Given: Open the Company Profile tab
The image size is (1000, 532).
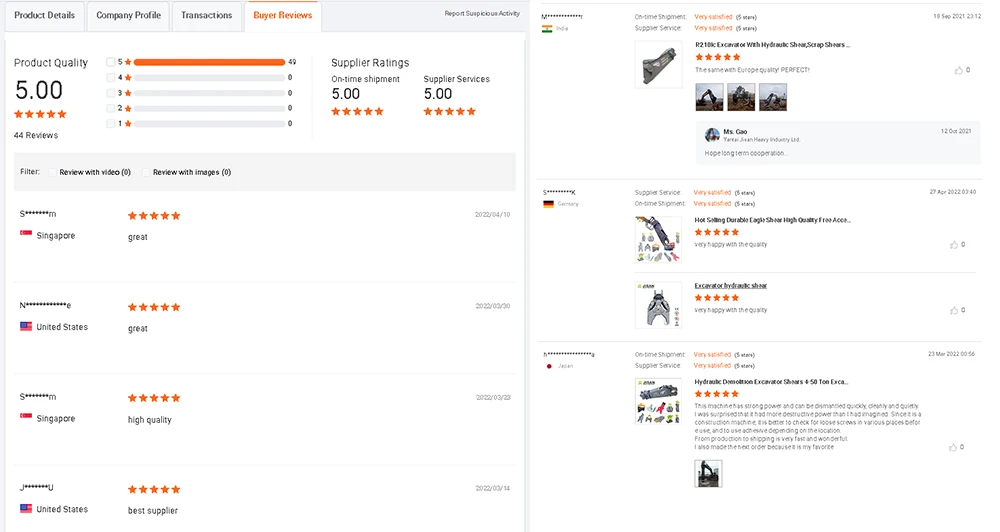Looking at the screenshot, I should click(x=128, y=15).
